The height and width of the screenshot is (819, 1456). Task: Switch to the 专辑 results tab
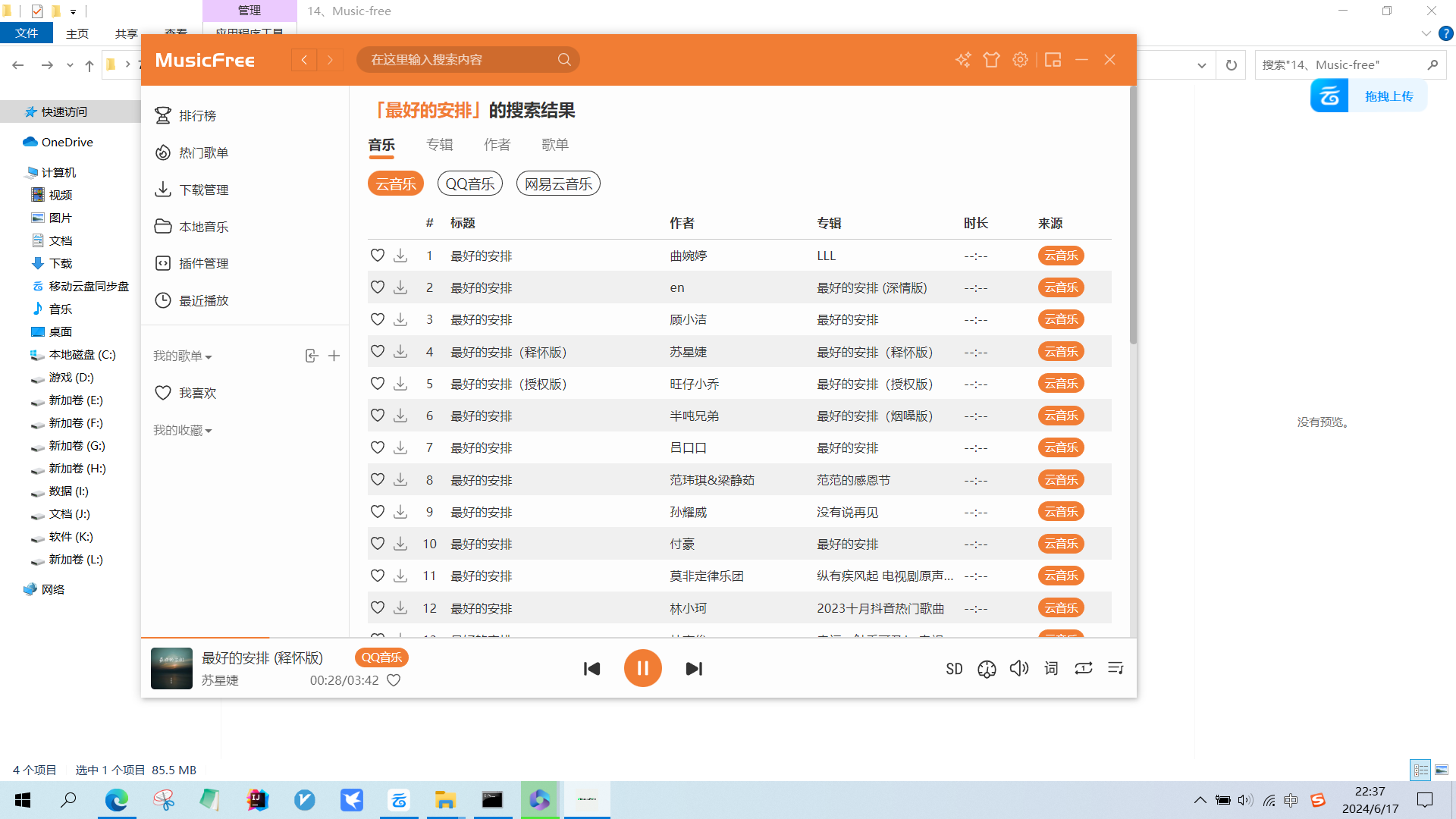[x=439, y=145]
